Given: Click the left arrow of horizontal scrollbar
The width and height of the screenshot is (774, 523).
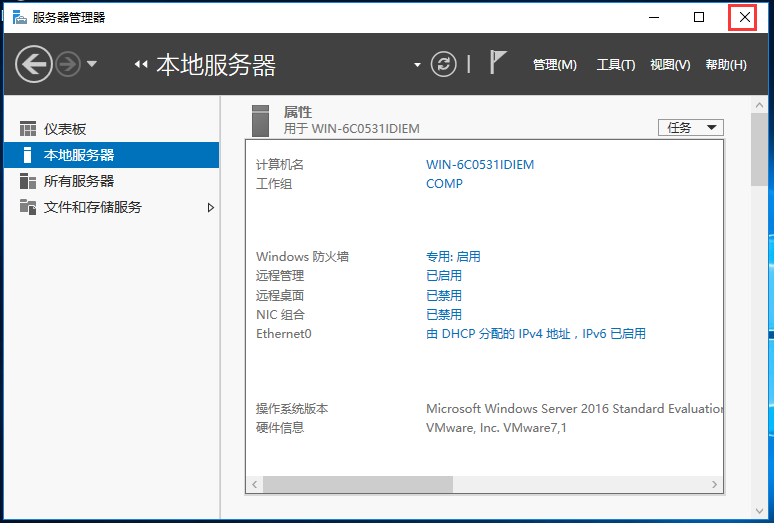Looking at the screenshot, I should coord(255,485).
